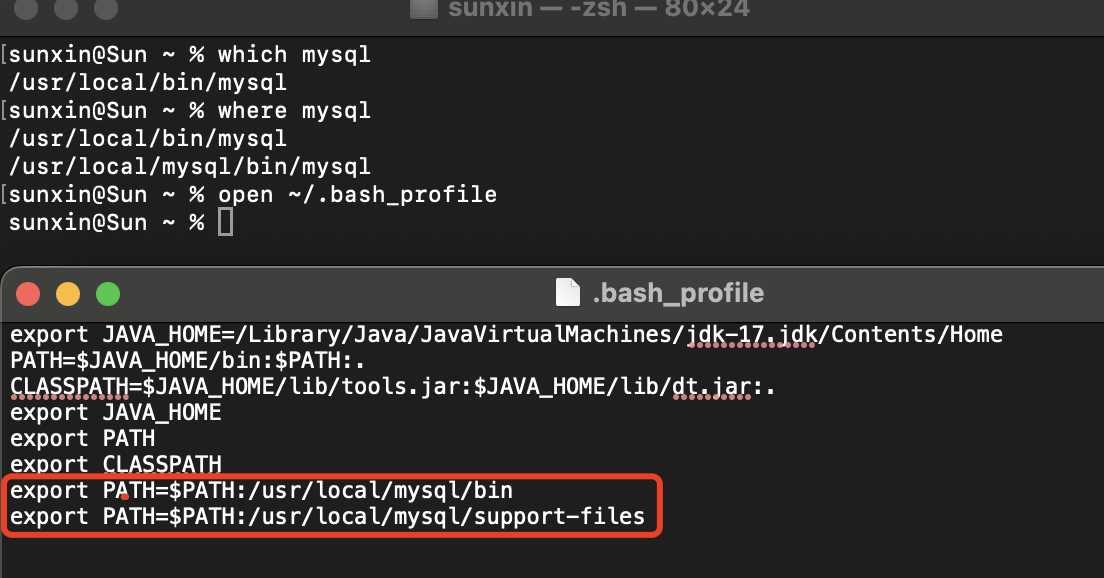
Task: Click the red close button on .bash_profile window
Action: [x=27, y=294]
